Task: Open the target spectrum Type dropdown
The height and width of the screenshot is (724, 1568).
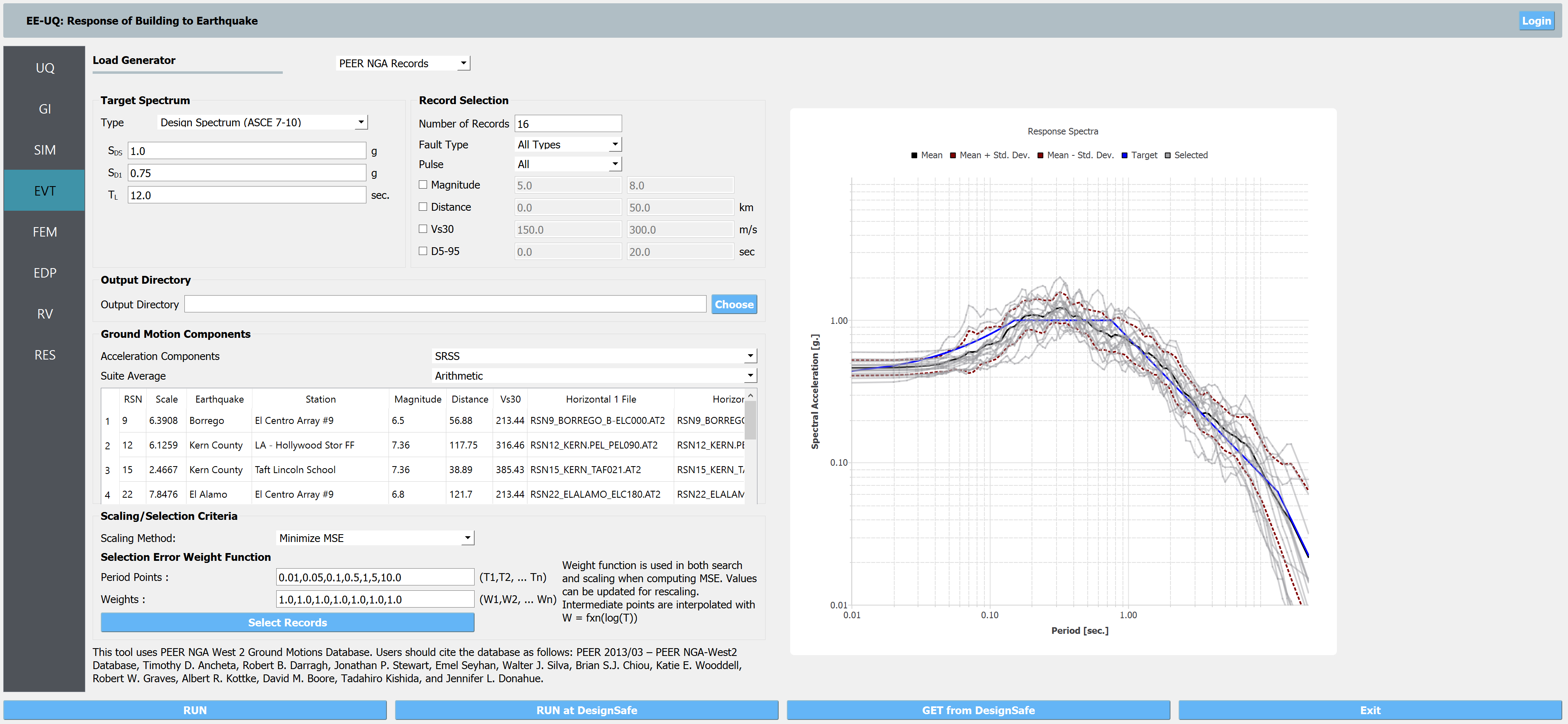Action: click(x=262, y=123)
